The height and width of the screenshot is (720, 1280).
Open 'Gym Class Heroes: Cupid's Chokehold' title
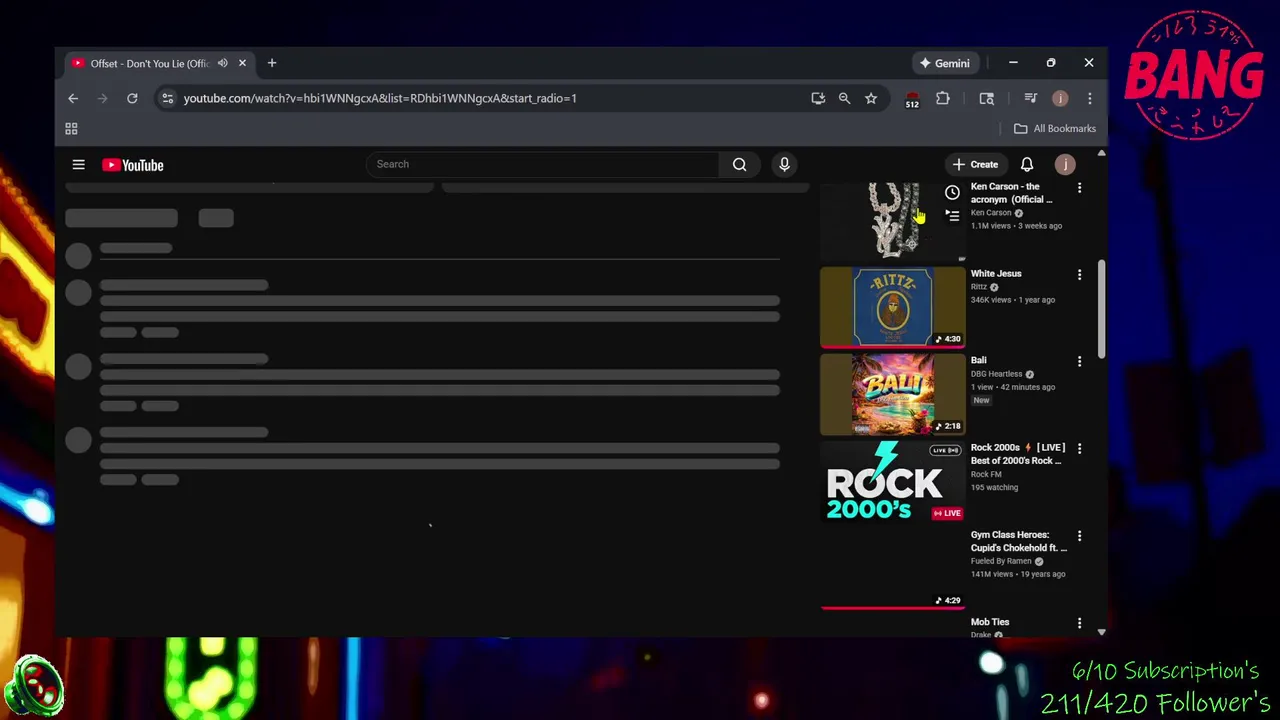point(1018,541)
